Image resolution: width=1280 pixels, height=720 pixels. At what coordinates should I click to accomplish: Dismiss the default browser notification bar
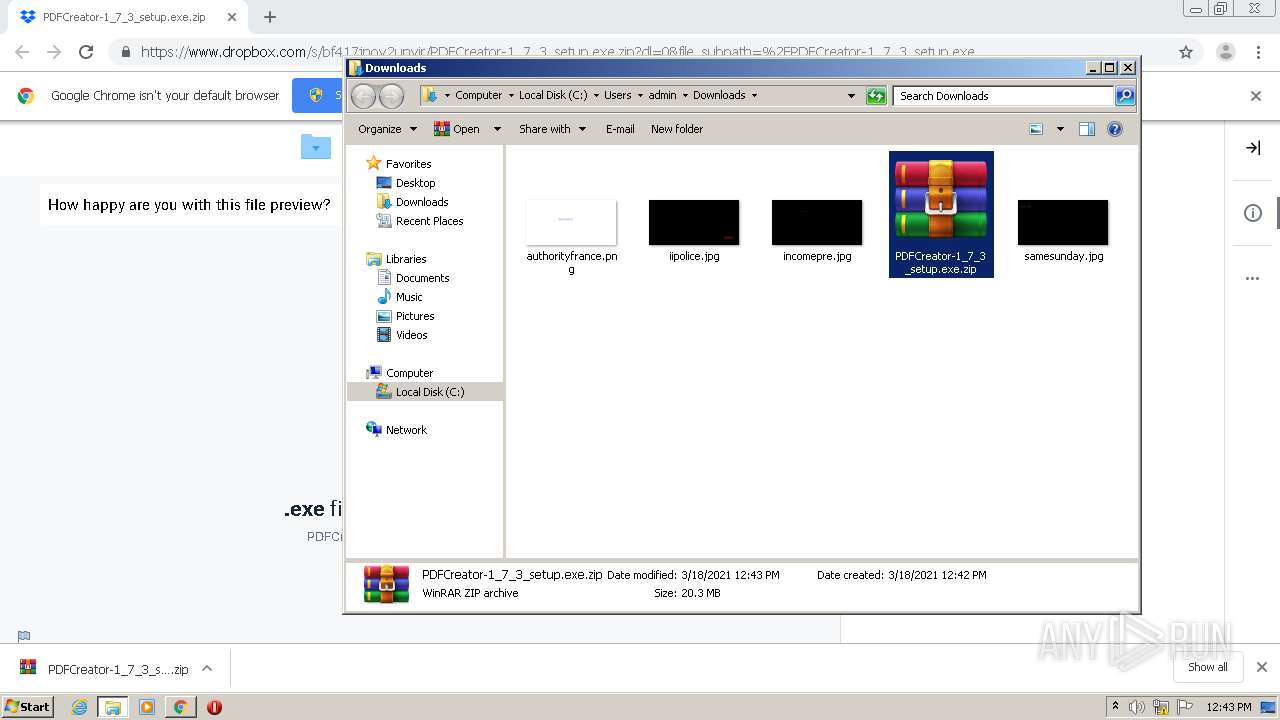tap(1256, 96)
